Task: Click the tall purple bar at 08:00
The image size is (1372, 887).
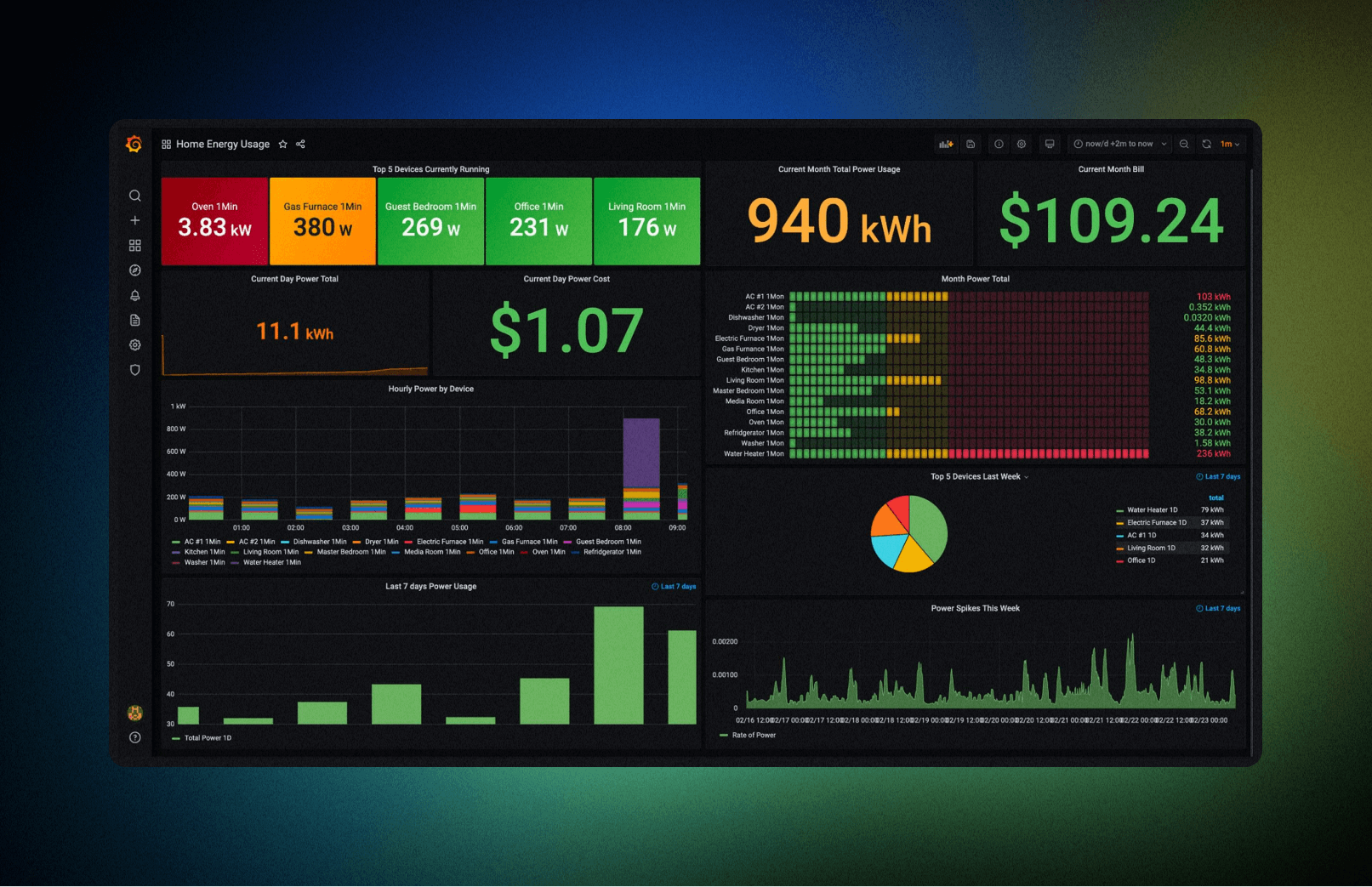Action: point(641,452)
